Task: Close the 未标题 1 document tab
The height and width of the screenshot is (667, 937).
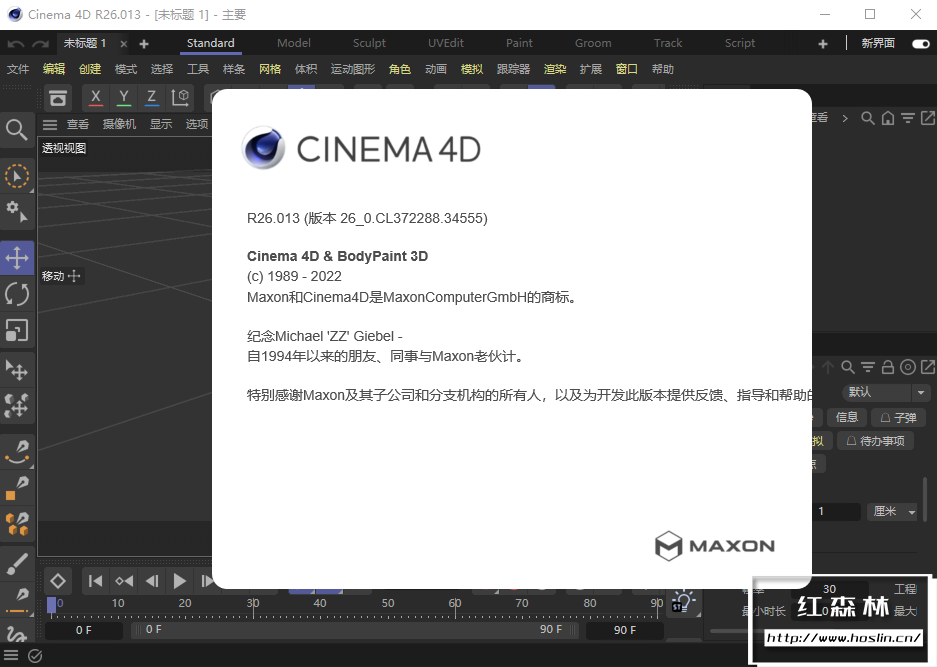Action: (x=123, y=44)
